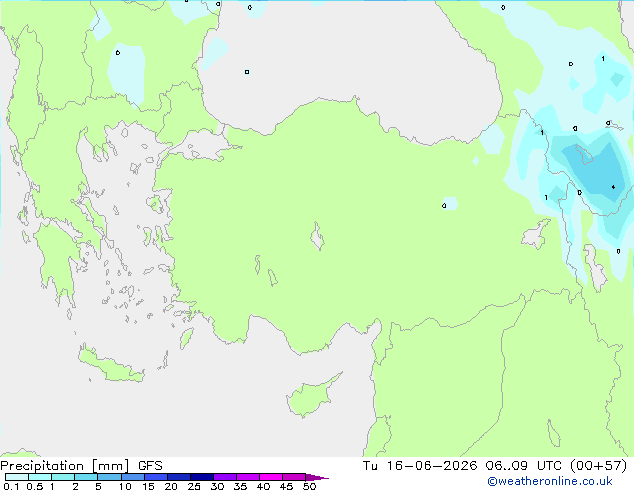Pick legend swatch between 40 and 45
This screenshot has height=490, width=634.
pos(271,477)
